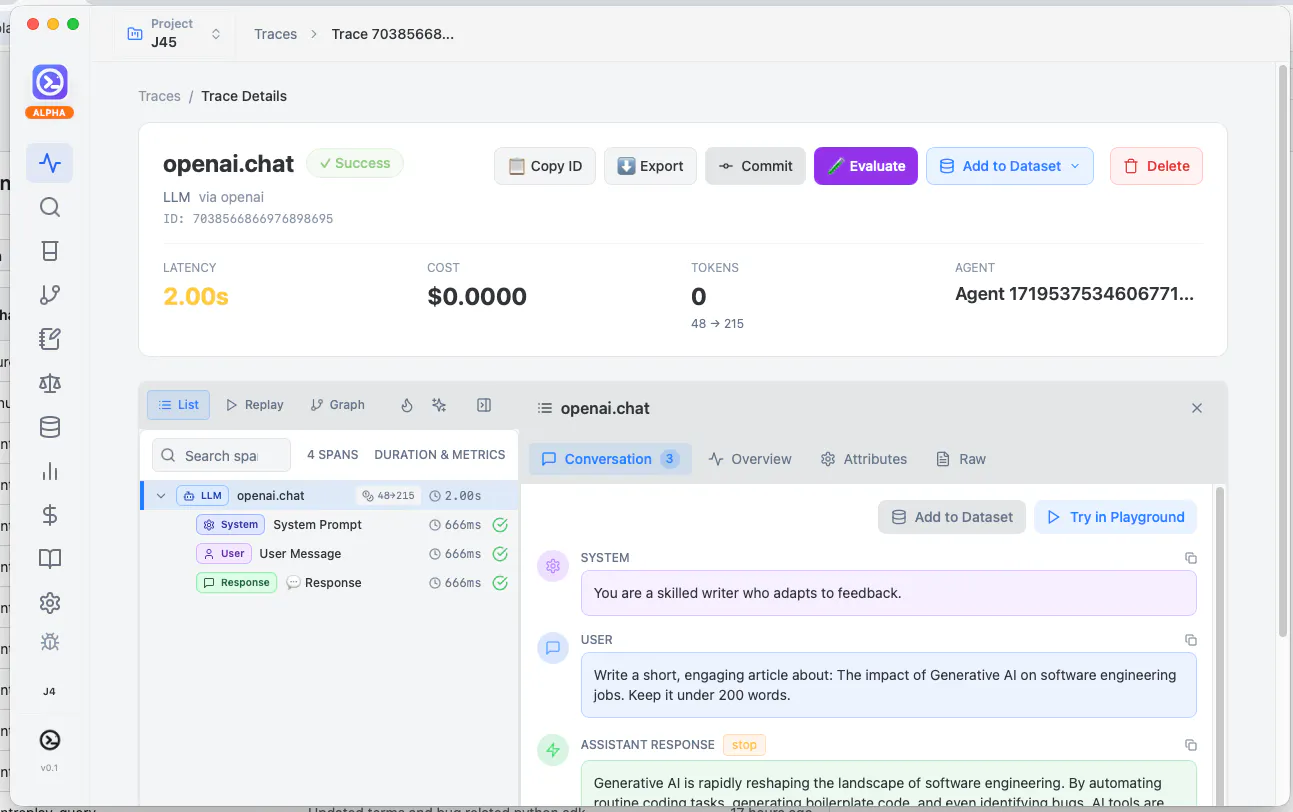The width and height of the screenshot is (1293, 812).
Task: Open the database datasets icon in sidebar
Action: pos(50,427)
